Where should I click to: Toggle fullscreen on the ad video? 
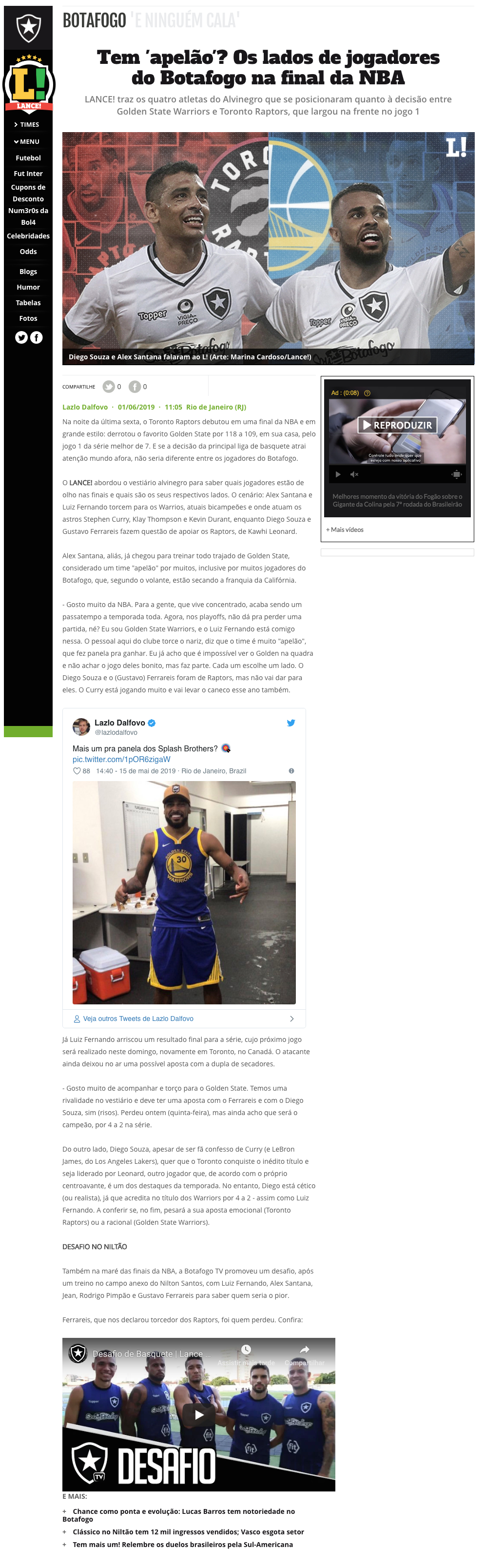click(456, 474)
